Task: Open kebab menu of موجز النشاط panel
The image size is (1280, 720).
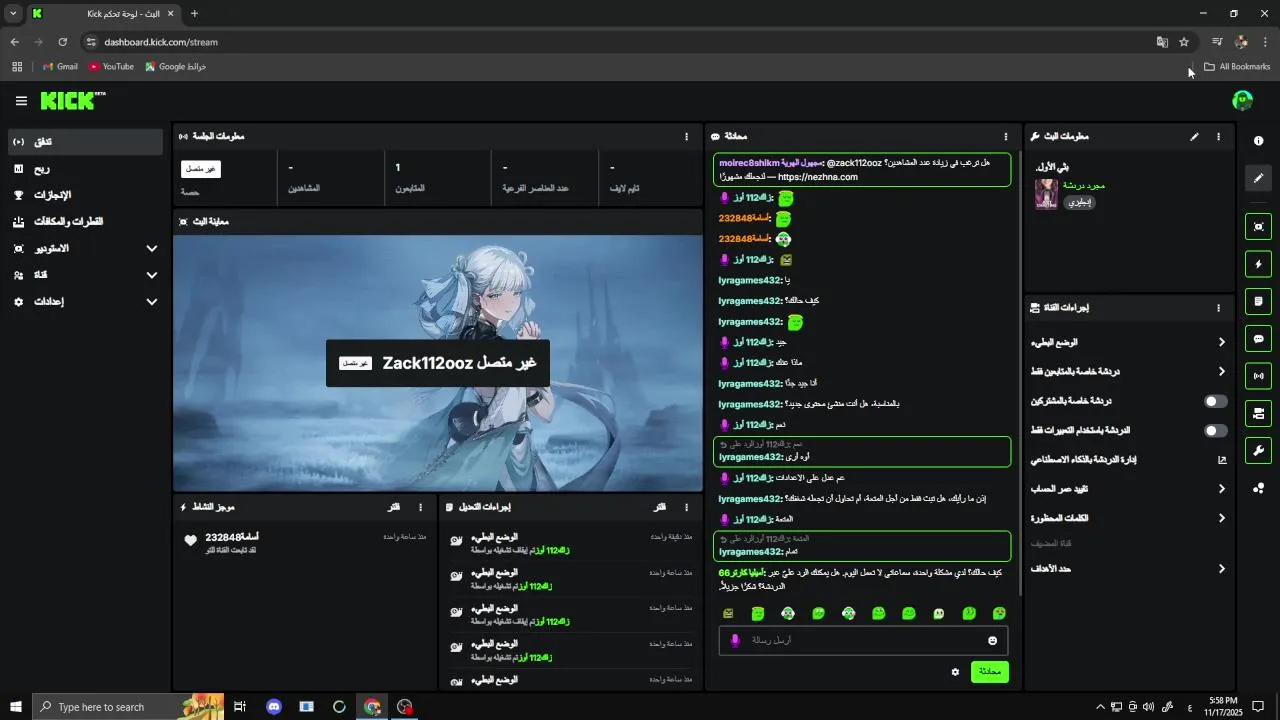Action: [420, 508]
